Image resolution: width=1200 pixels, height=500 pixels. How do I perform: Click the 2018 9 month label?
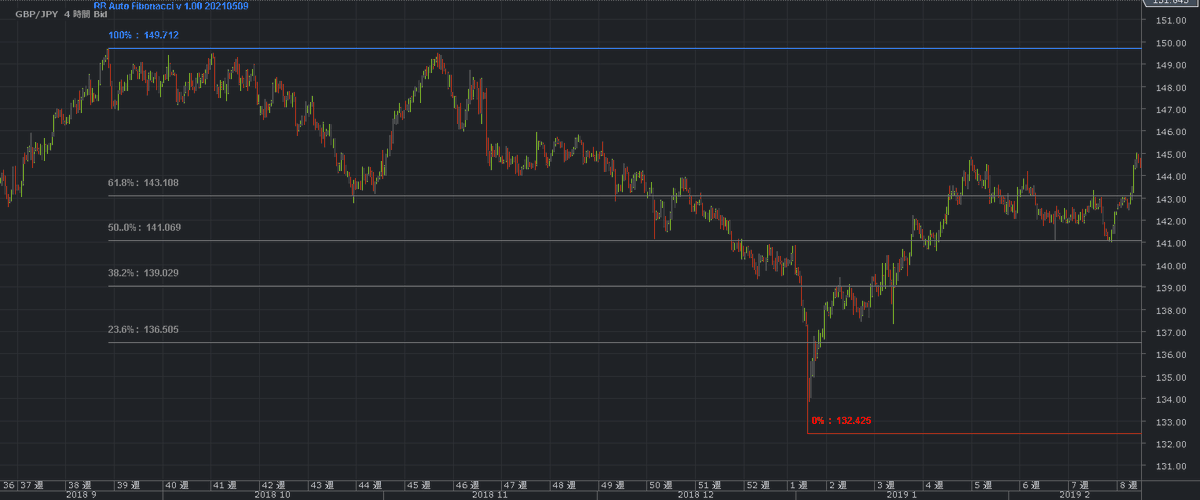pyautogui.click(x=80, y=494)
